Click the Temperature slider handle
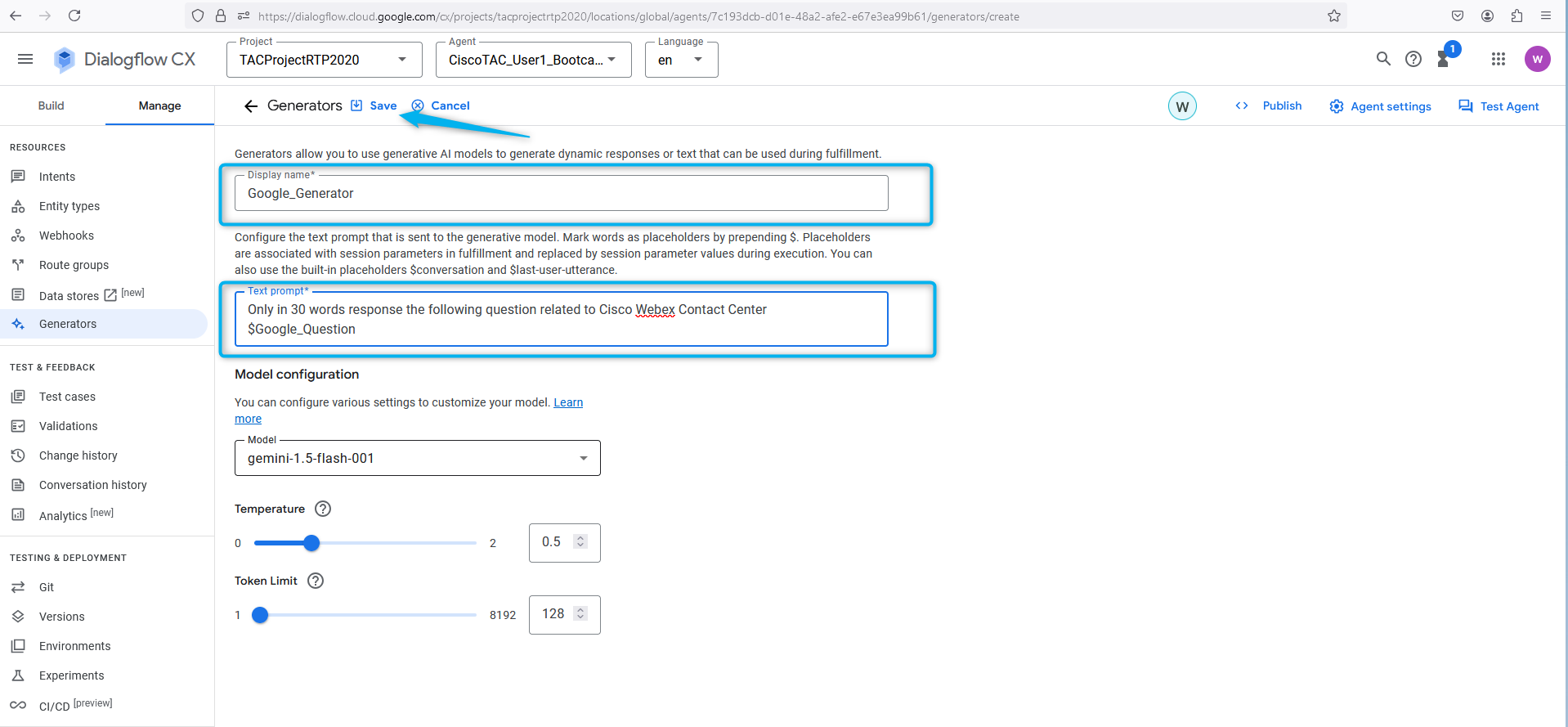 click(x=311, y=543)
